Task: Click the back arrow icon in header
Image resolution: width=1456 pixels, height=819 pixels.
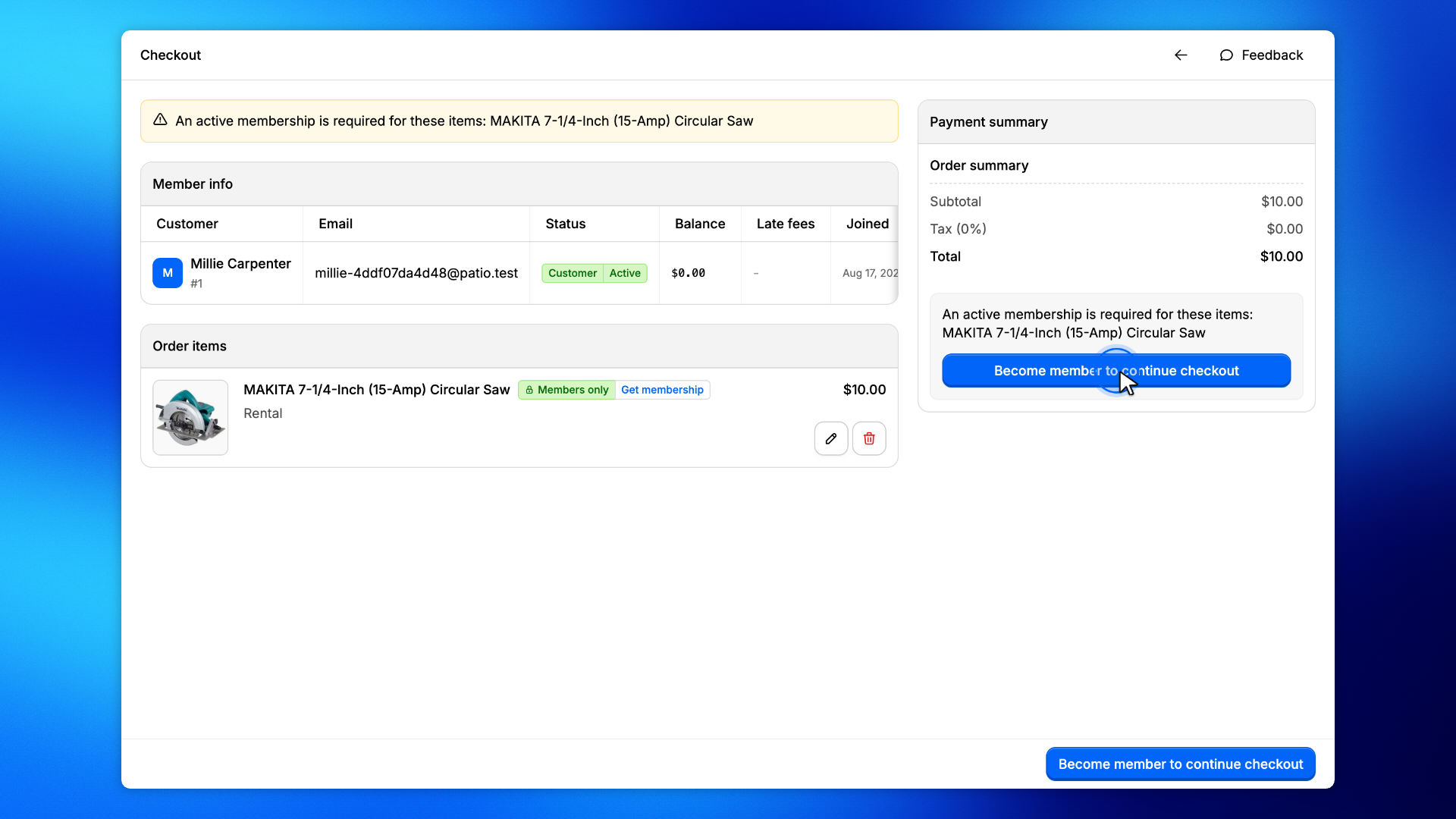Action: (1181, 55)
